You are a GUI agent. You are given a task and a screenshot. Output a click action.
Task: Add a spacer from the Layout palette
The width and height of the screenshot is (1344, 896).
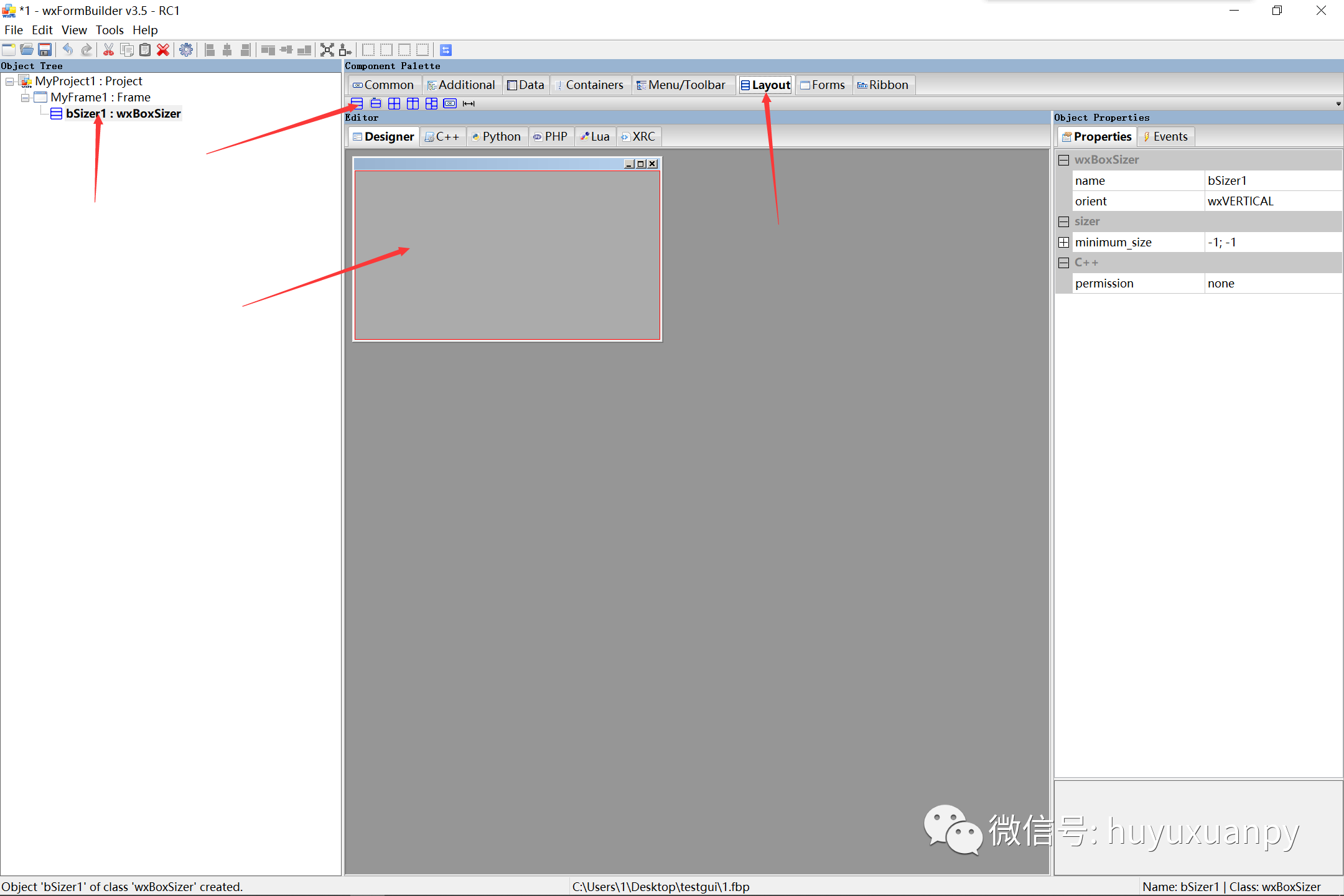tap(469, 103)
